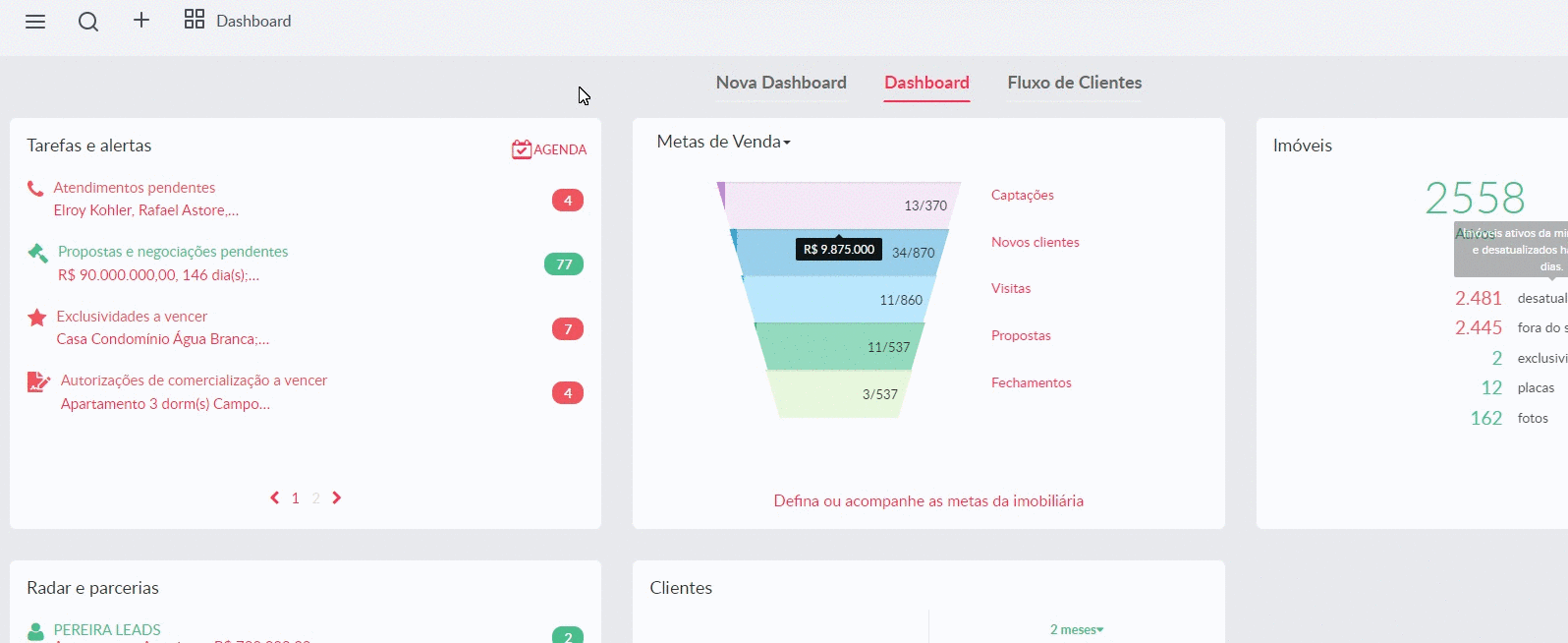The height and width of the screenshot is (643, 1568).
Task: Click the Fechamentos funnel segment 3/537
Action: [x=839, y=394]
